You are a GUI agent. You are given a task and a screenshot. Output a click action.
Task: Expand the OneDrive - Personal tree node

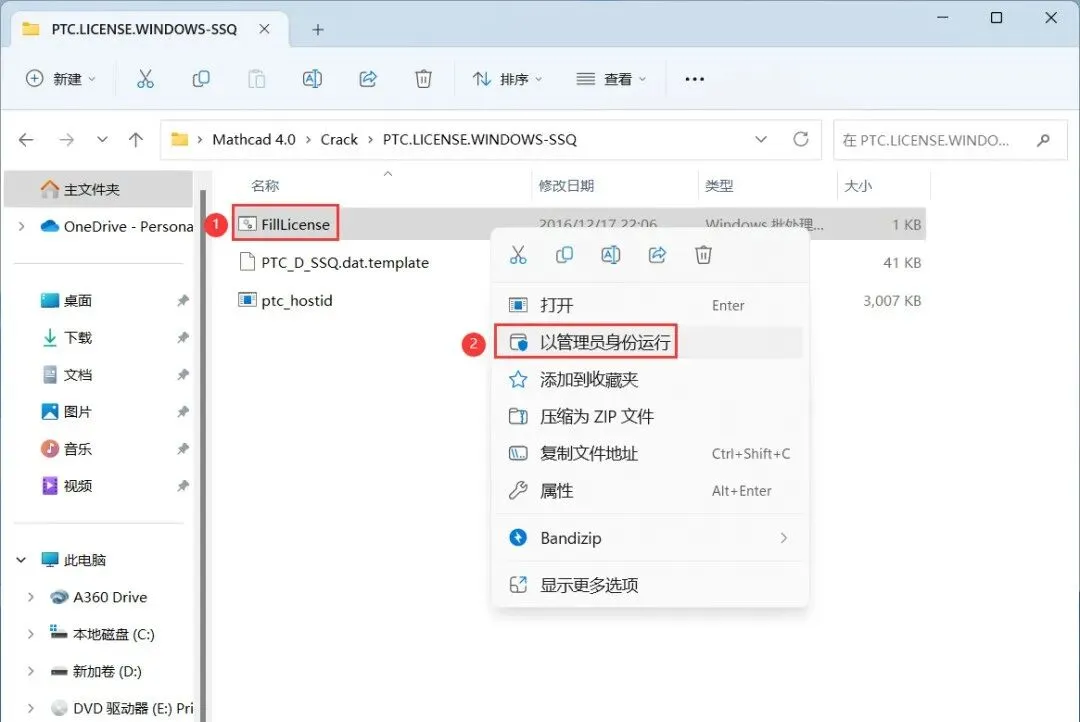coord(21,226)
